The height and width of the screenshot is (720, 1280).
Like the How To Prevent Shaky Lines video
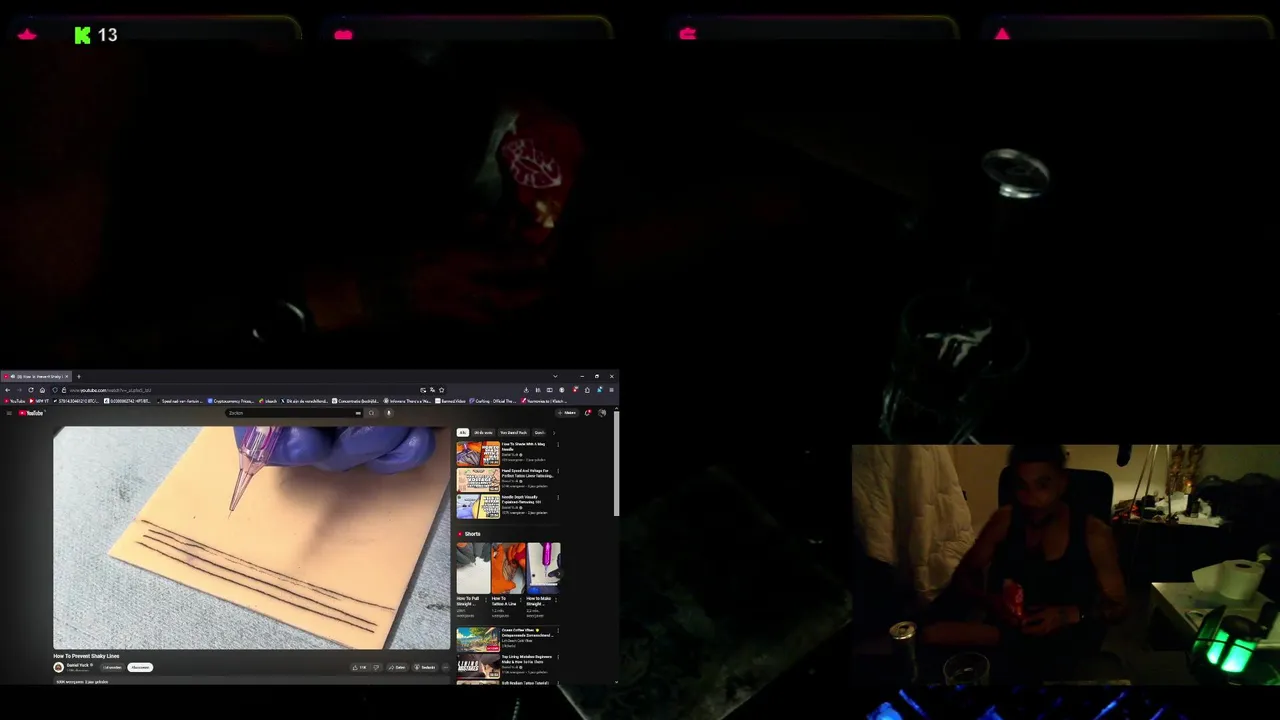[x=359, y=667]
